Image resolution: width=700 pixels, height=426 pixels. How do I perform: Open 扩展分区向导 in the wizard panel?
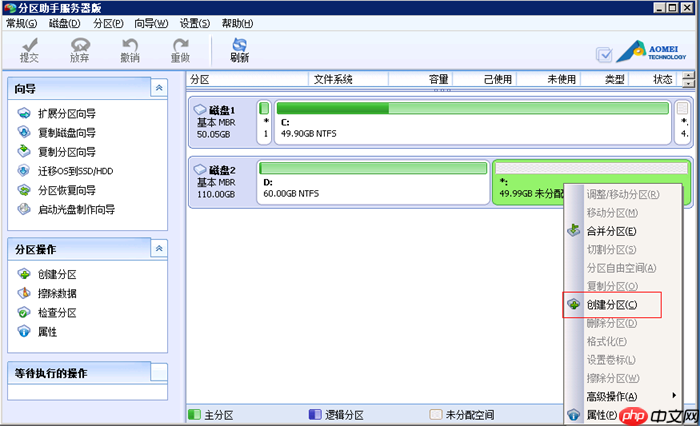(66, 113)
